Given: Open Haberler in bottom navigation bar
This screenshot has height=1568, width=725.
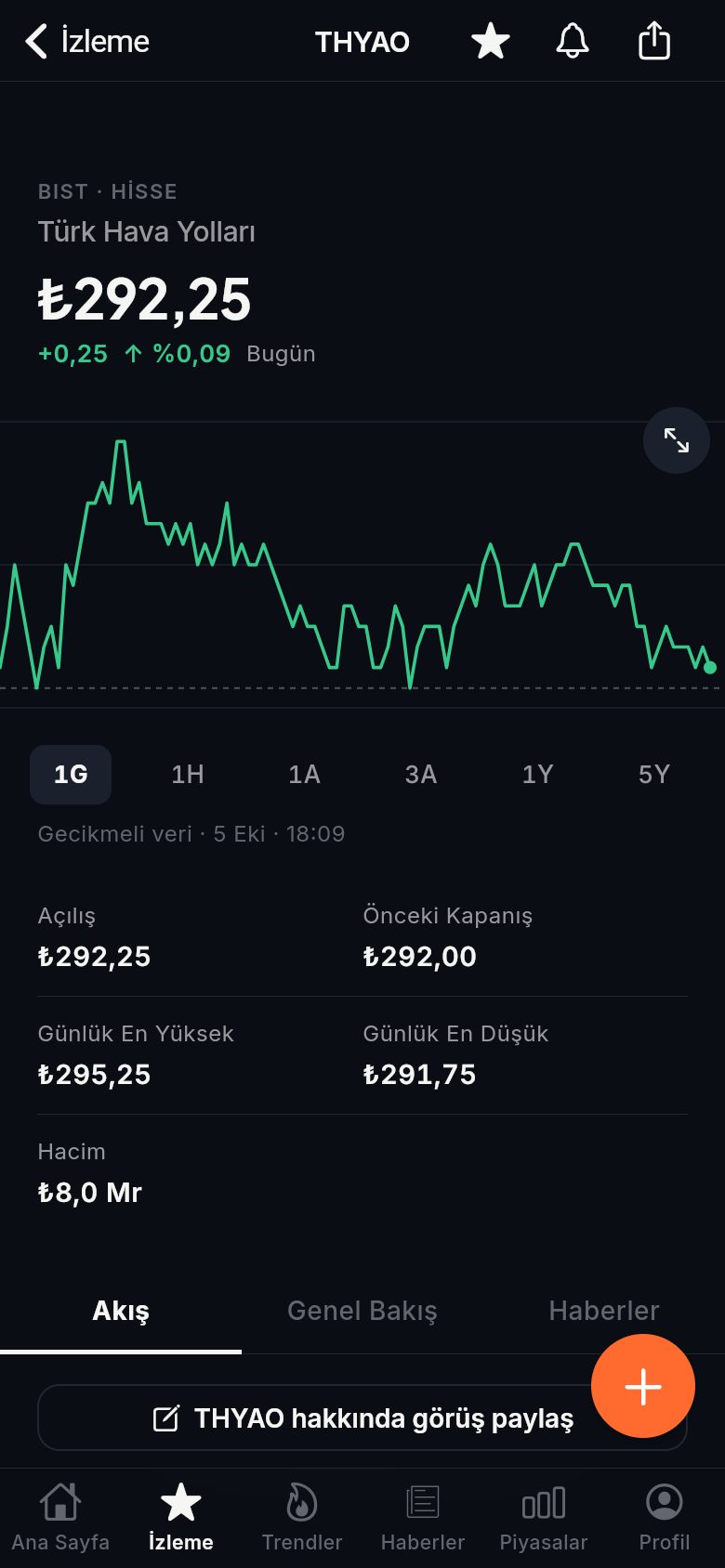Looking at the screenshot, I should tap(423, 1518).
